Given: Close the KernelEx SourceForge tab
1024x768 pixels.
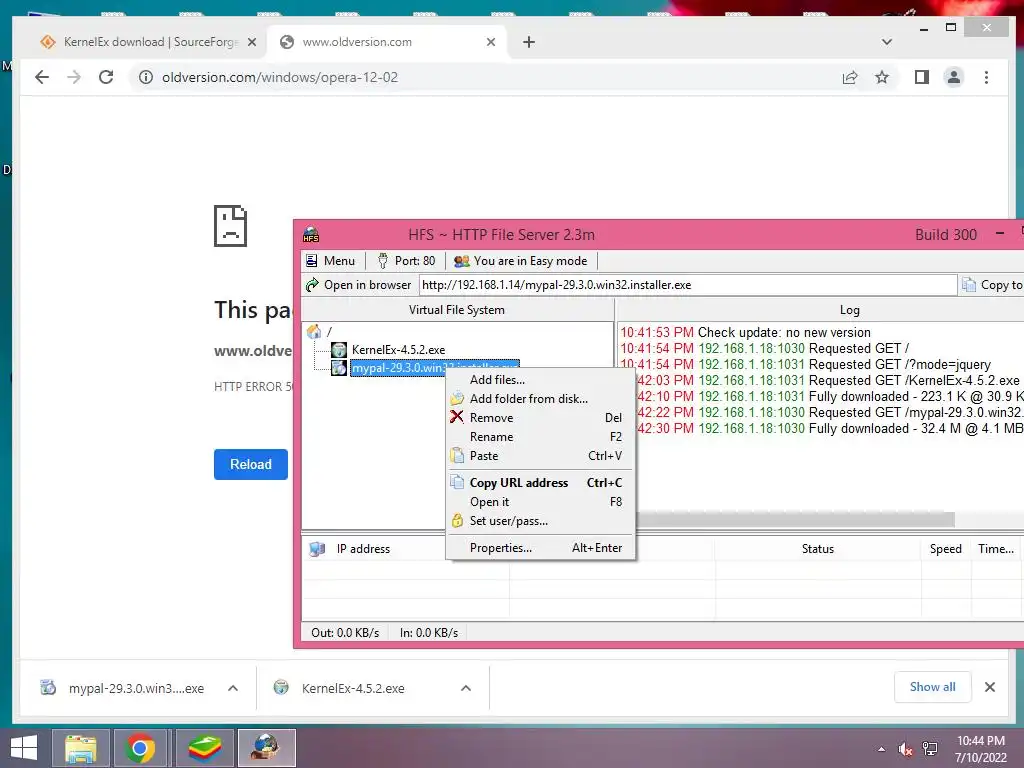Looking at the screenshot, I should [x=252, y=42].
